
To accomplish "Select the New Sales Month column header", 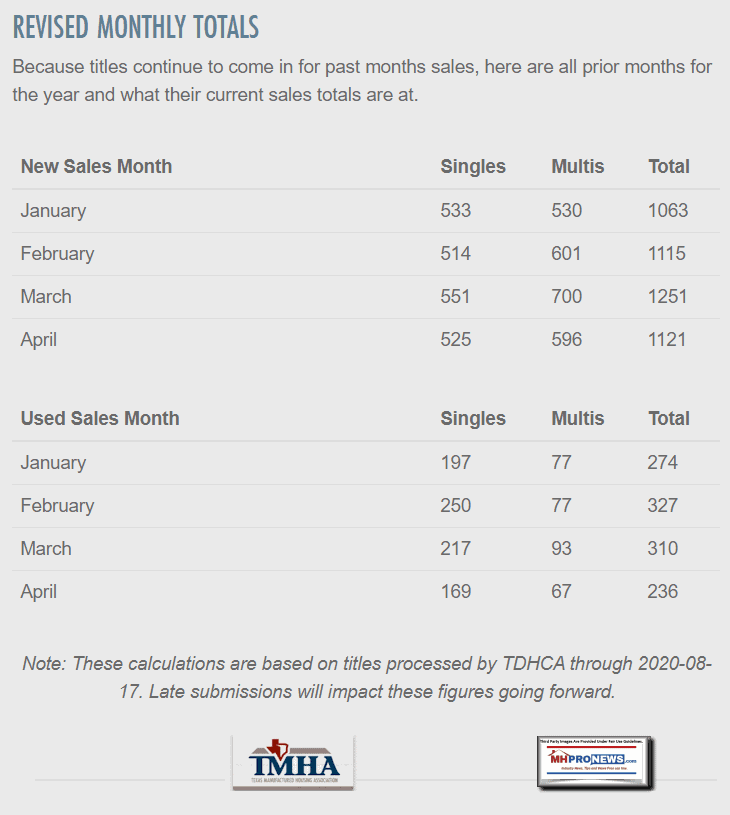I will click(96, 167).
